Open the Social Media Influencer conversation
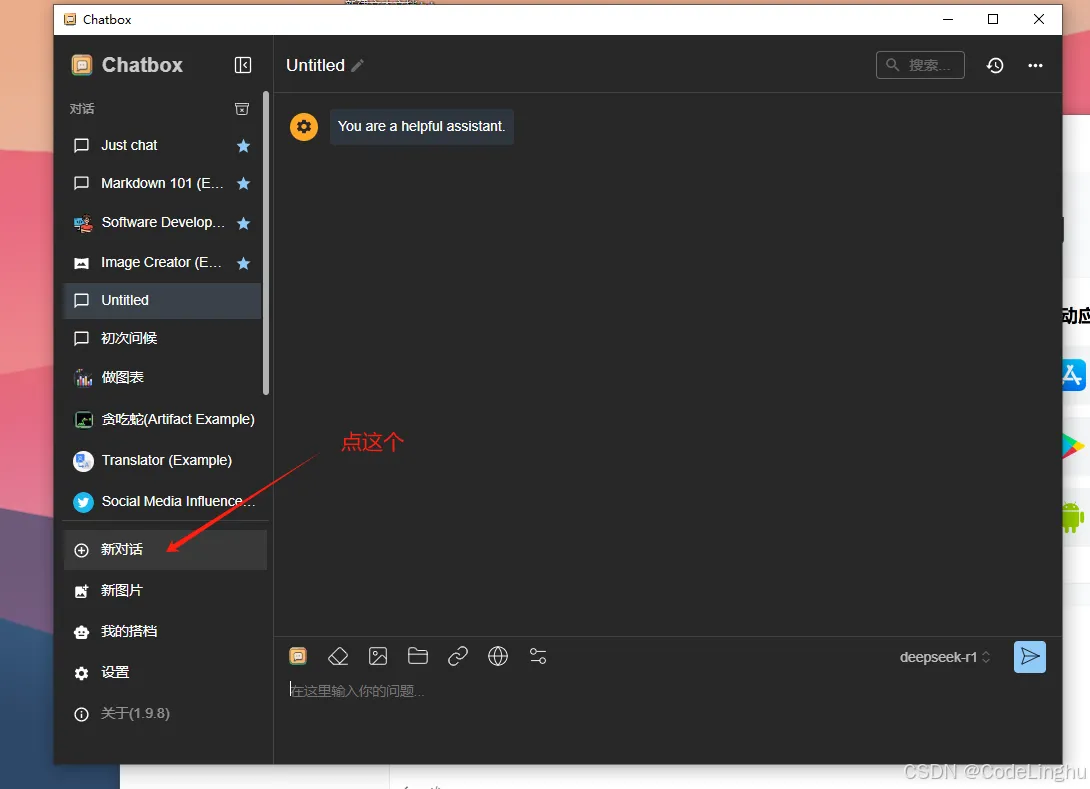The height and width of the screenshot is (789, 1090). 164,501
